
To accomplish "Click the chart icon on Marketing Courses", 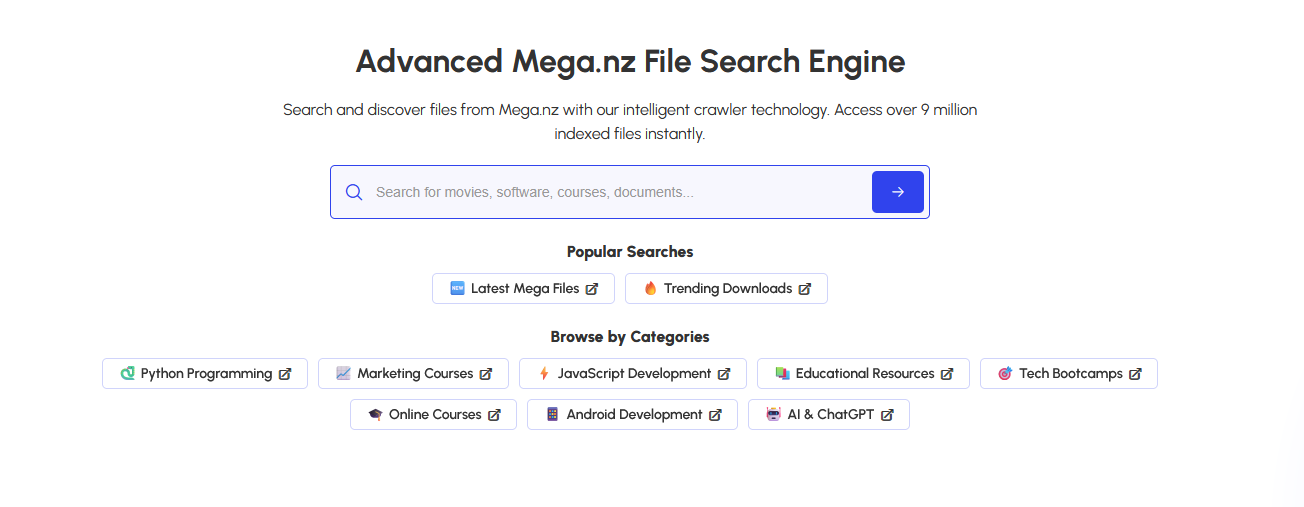I will coord(343,373).
